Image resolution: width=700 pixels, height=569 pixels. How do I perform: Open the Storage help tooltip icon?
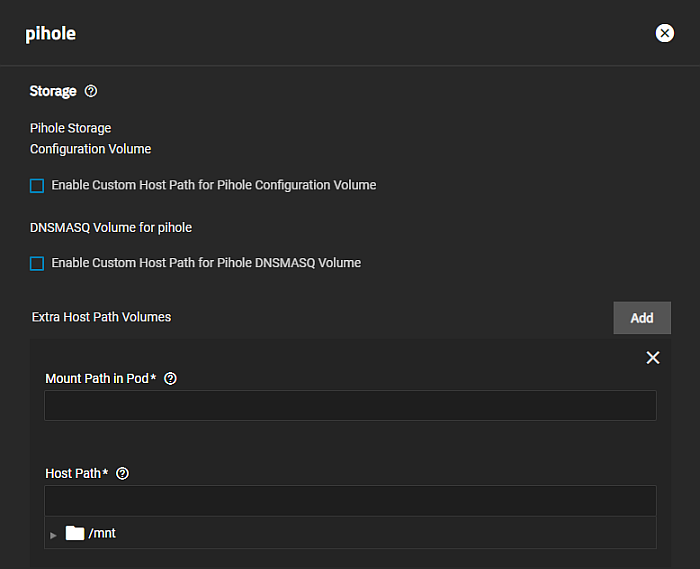pyautogui.click(x=91, y=91)
